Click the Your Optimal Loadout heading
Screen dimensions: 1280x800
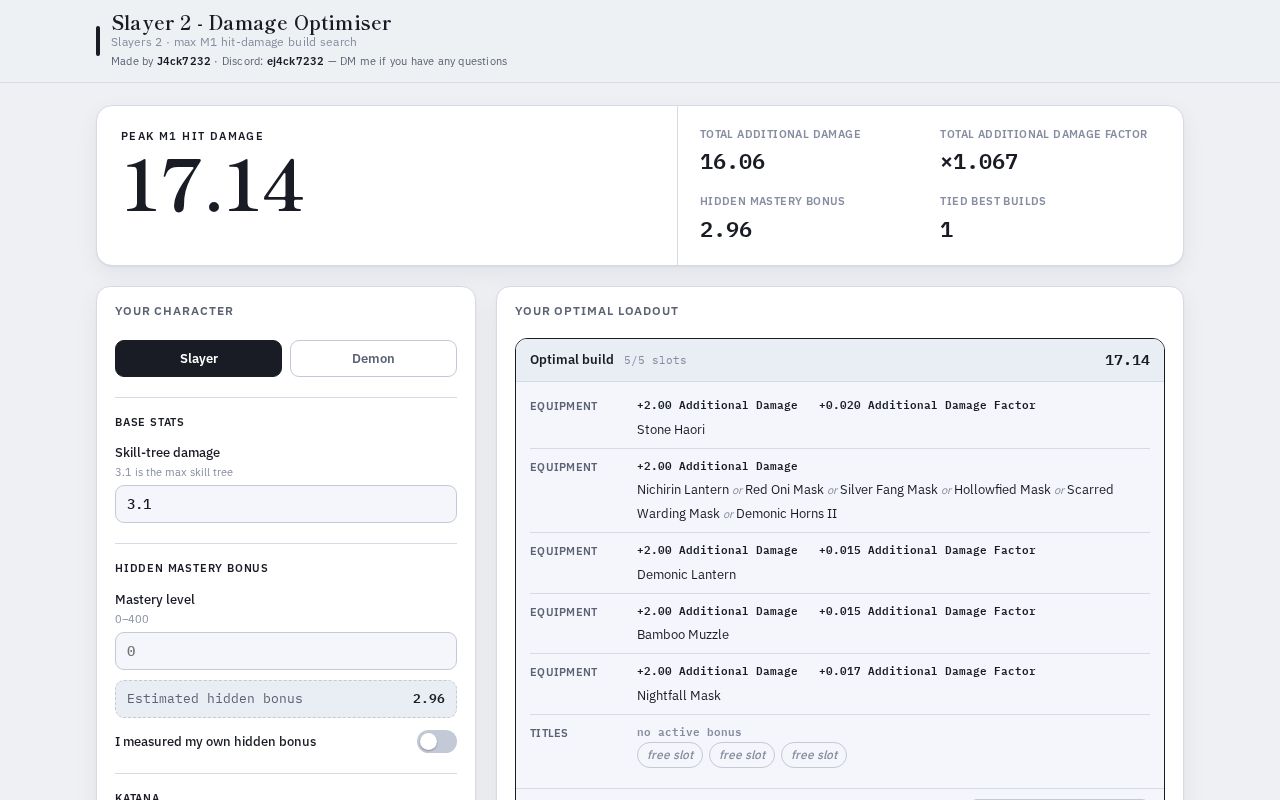click(x=597, y=311)
